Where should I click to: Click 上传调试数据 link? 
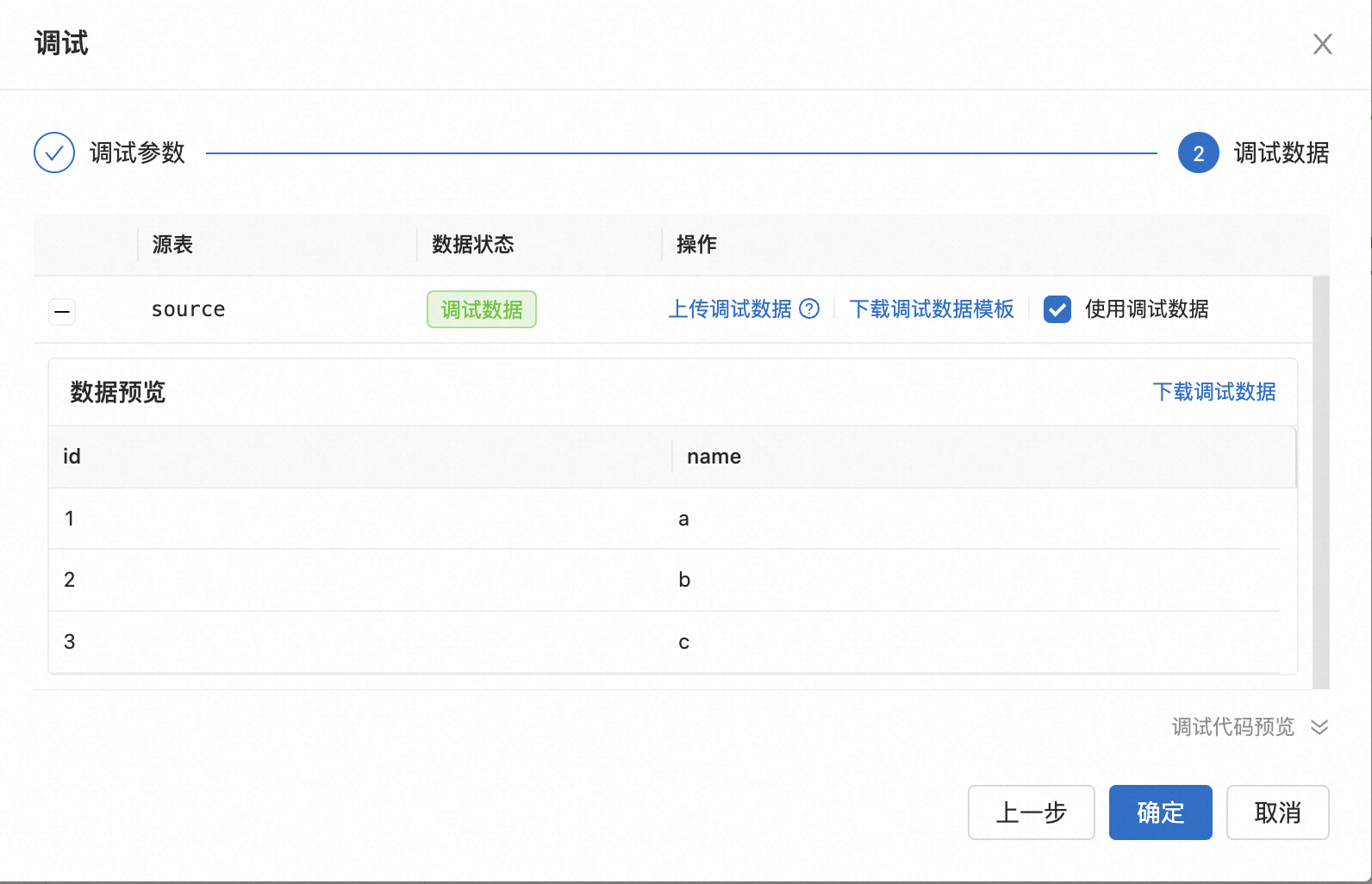(730, 308)
